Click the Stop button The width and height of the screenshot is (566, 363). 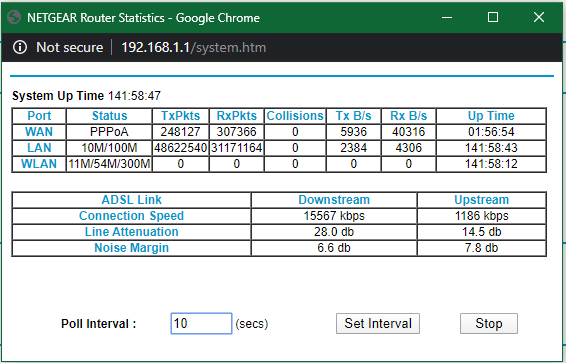(x=489, y=323)
